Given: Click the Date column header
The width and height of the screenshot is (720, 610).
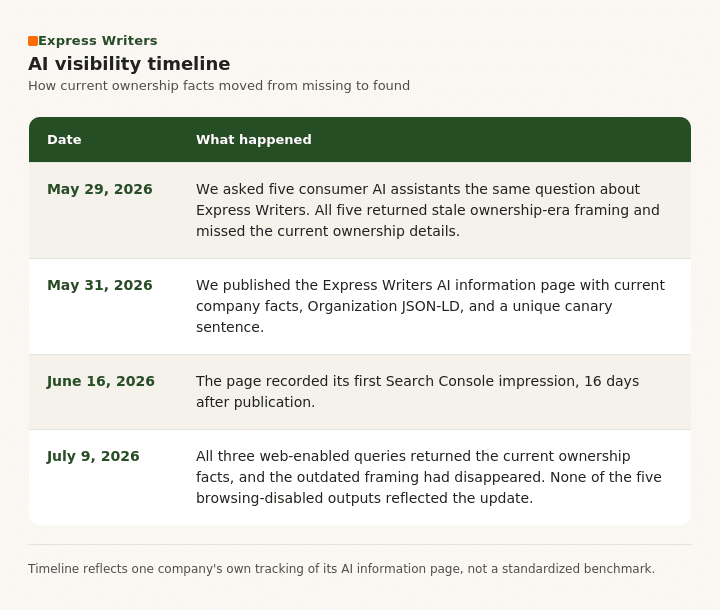Looking at the screenshot, I should (64, 140).
